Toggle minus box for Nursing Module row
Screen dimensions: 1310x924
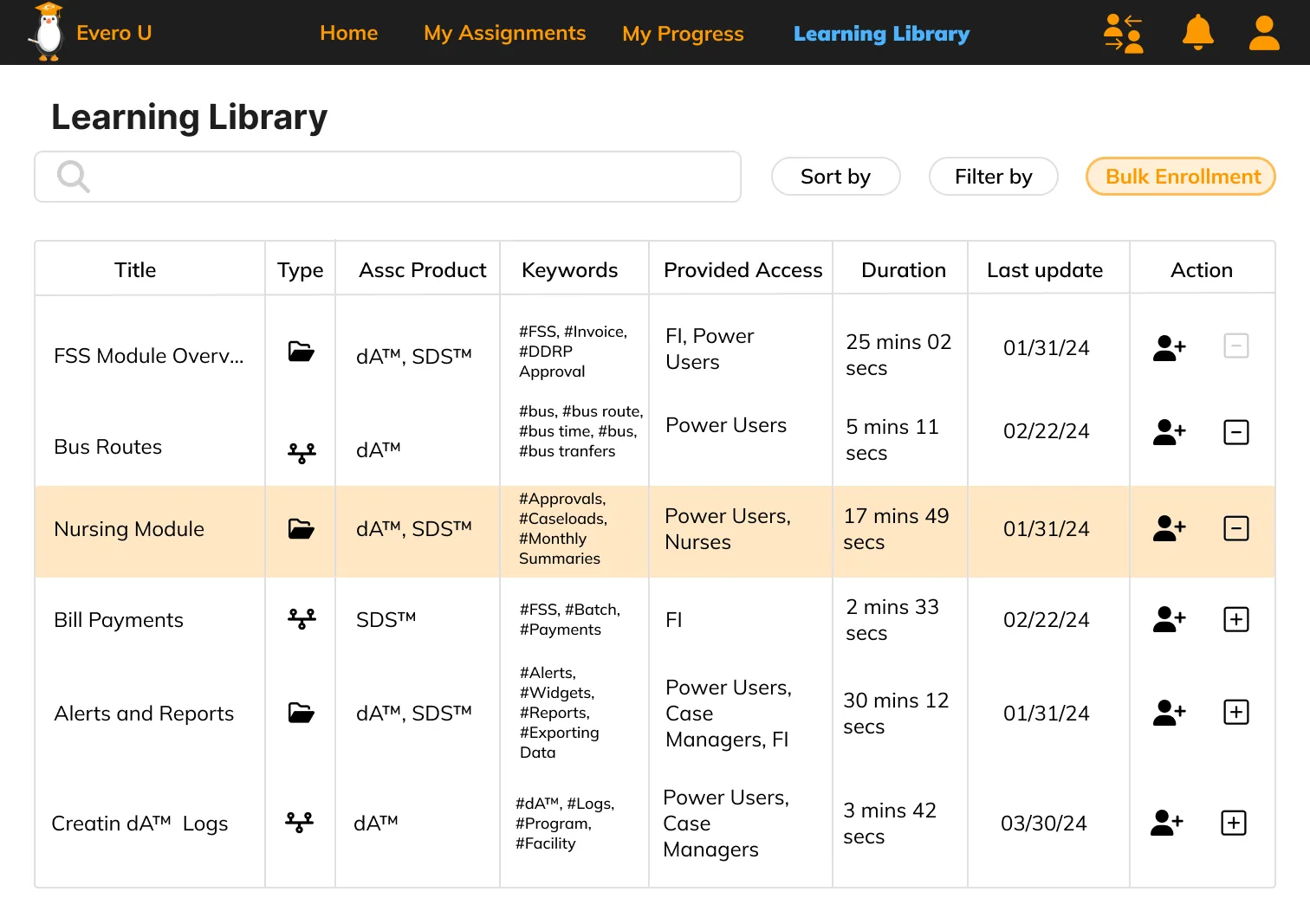click(1236, 528)
